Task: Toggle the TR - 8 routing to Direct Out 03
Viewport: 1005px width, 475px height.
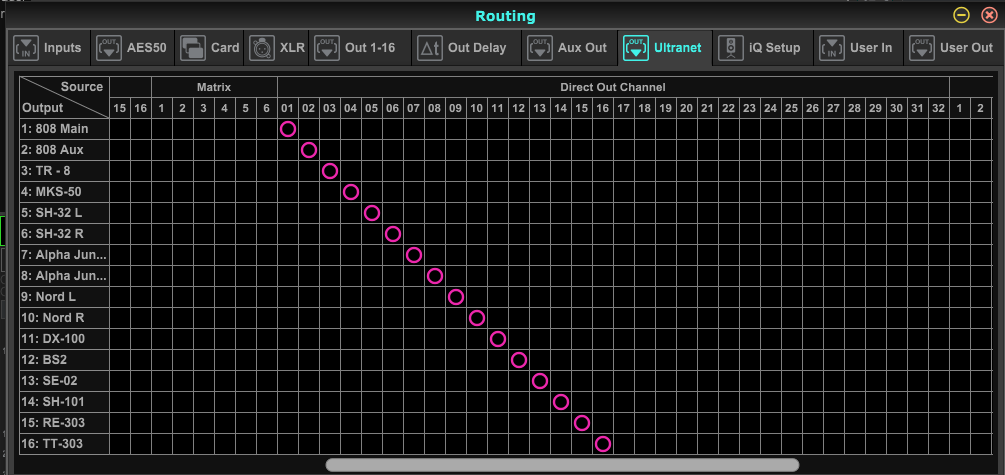Action: tap(329, 171)
